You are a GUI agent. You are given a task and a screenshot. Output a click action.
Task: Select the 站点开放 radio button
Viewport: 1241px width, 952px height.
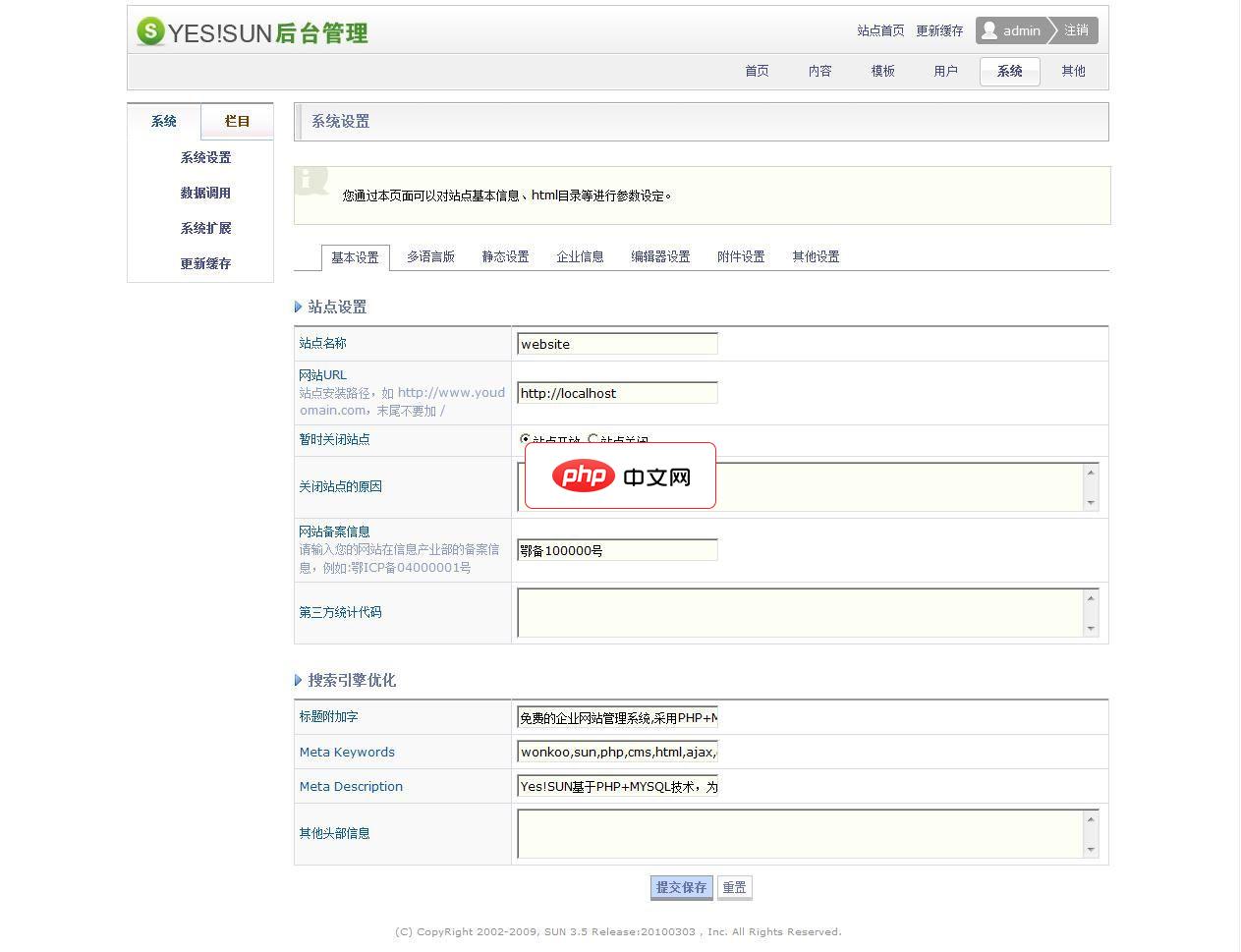(524, 439)
